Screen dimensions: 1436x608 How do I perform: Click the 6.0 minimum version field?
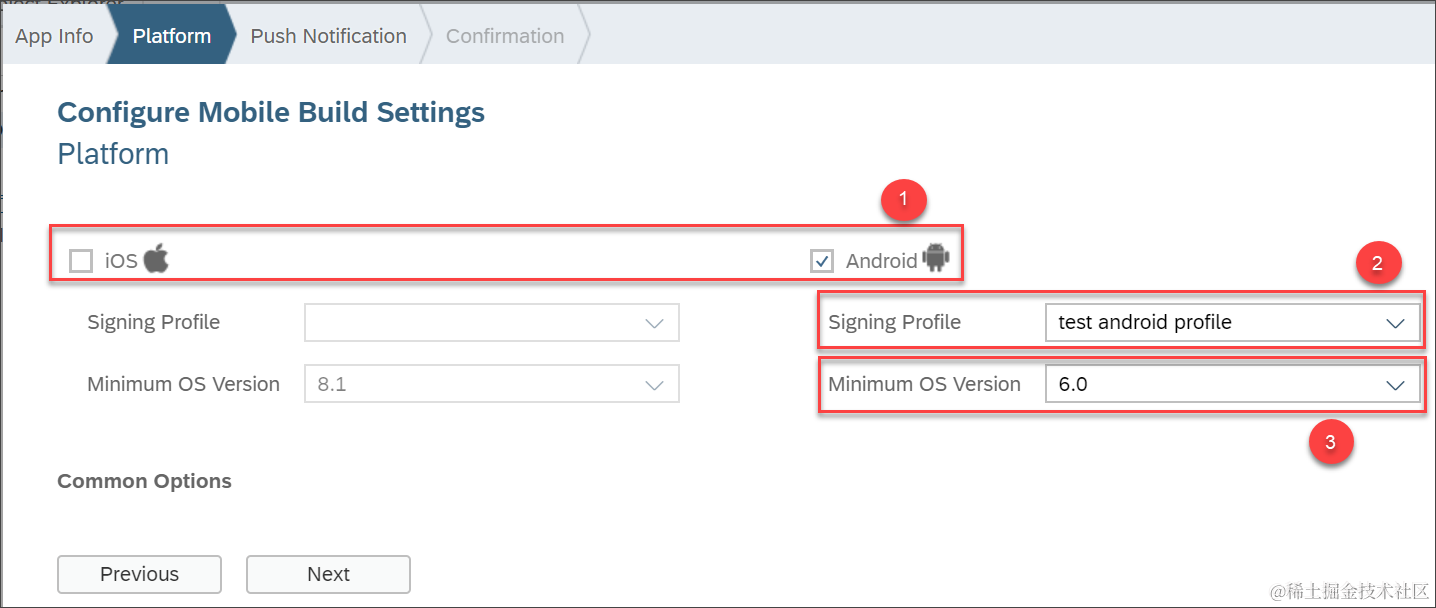point(1200,385)
